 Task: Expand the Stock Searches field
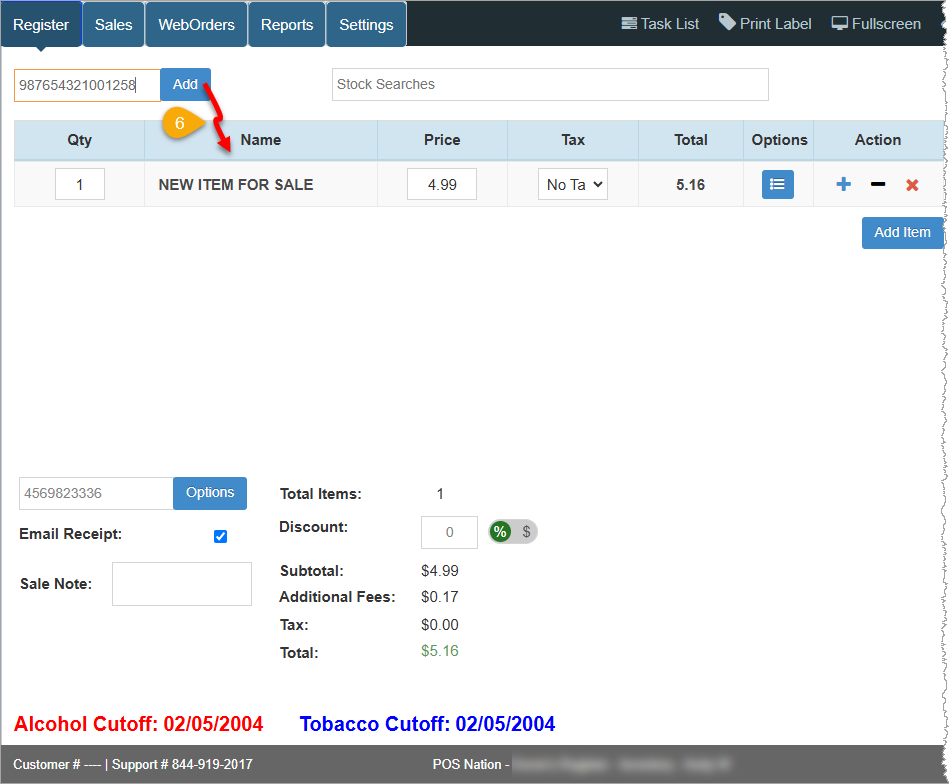tap(550, 84)
